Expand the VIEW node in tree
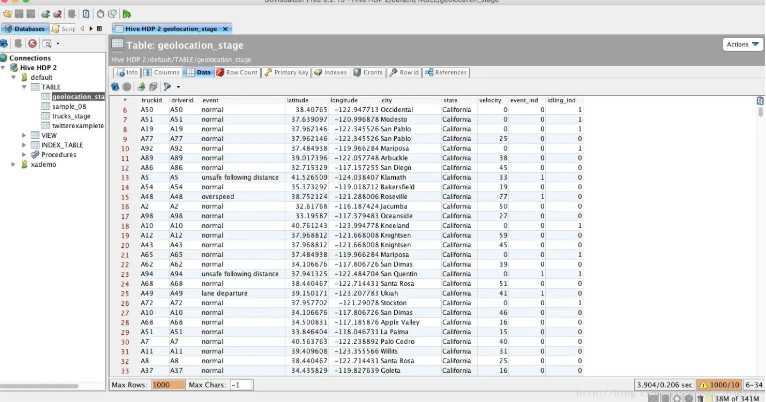The image size is (766, 402). [24, 135]
